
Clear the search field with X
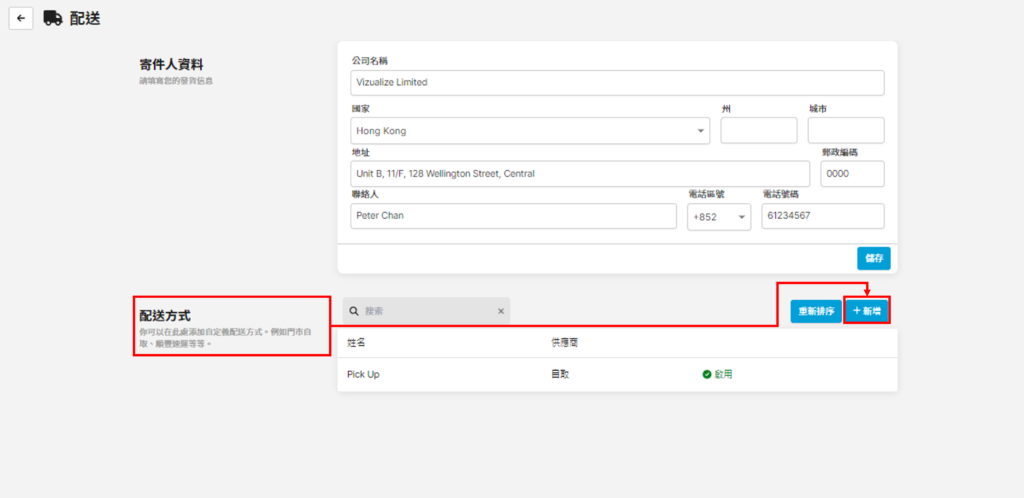pyautogui.click(x=501, y=311)
